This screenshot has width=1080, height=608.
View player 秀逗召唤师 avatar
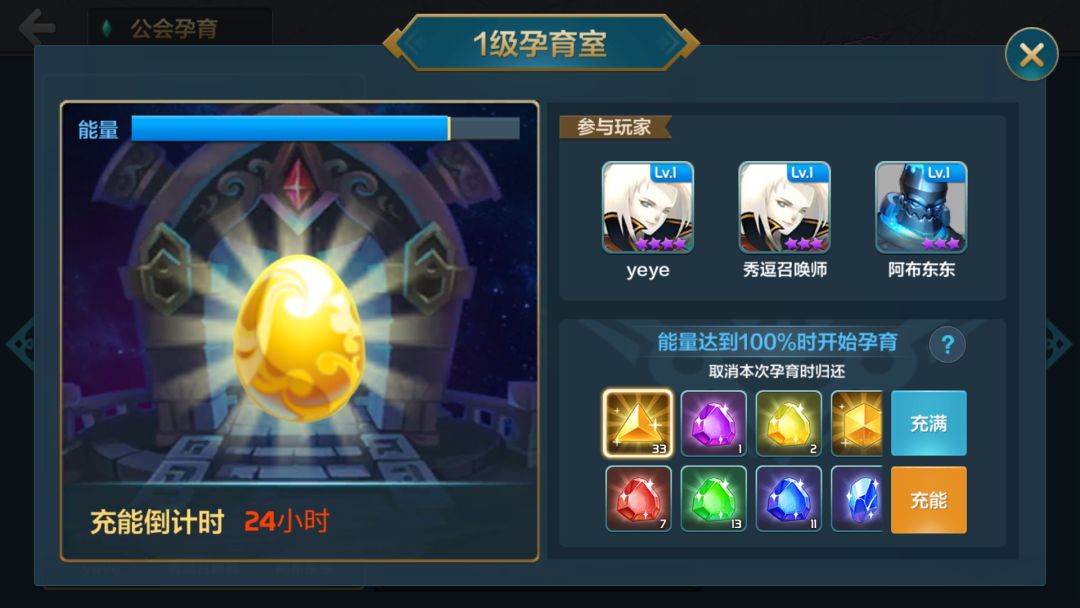785,207
